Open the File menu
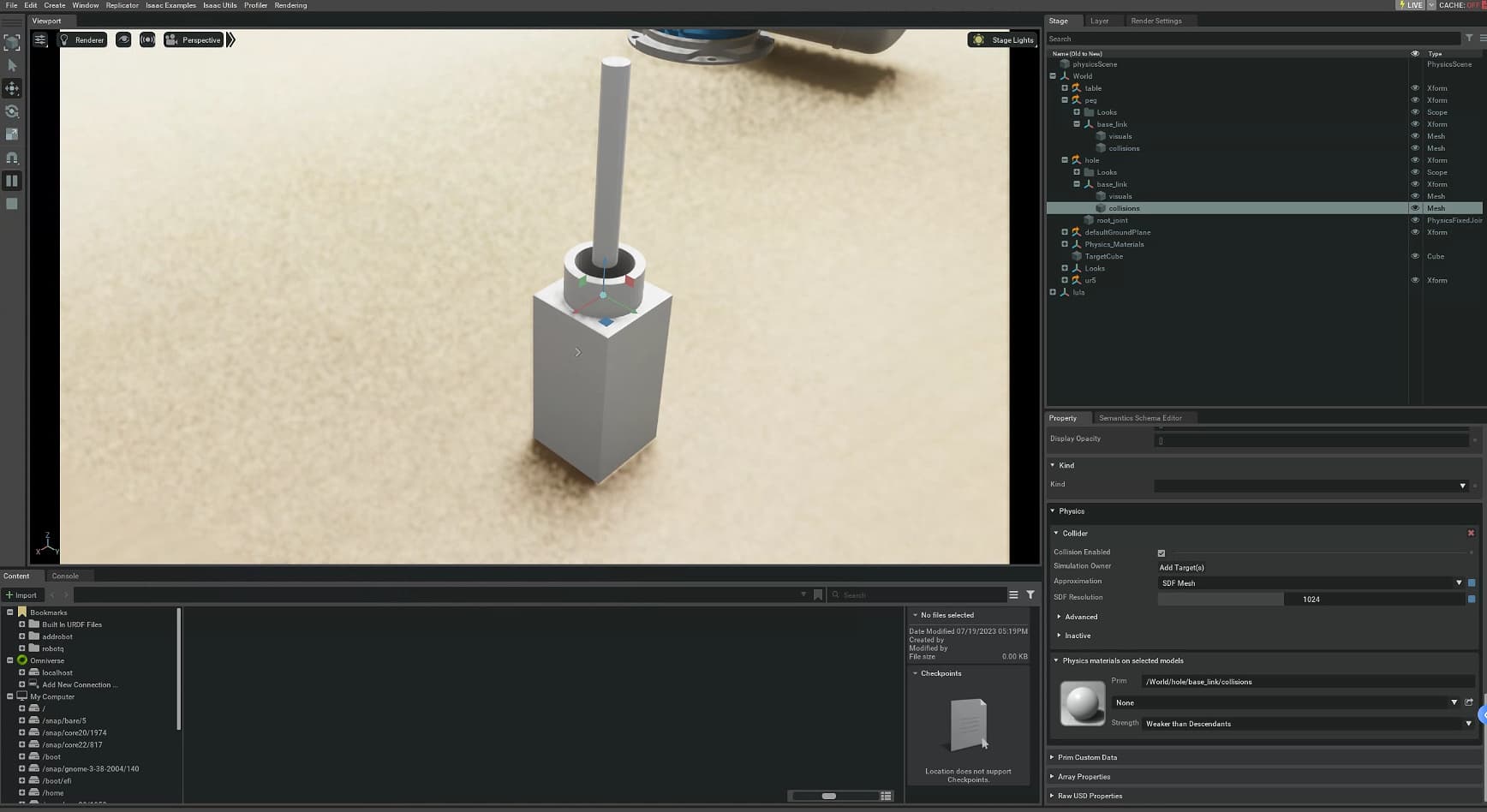Screen dimensions: 1487x812 tap(11, 5)
